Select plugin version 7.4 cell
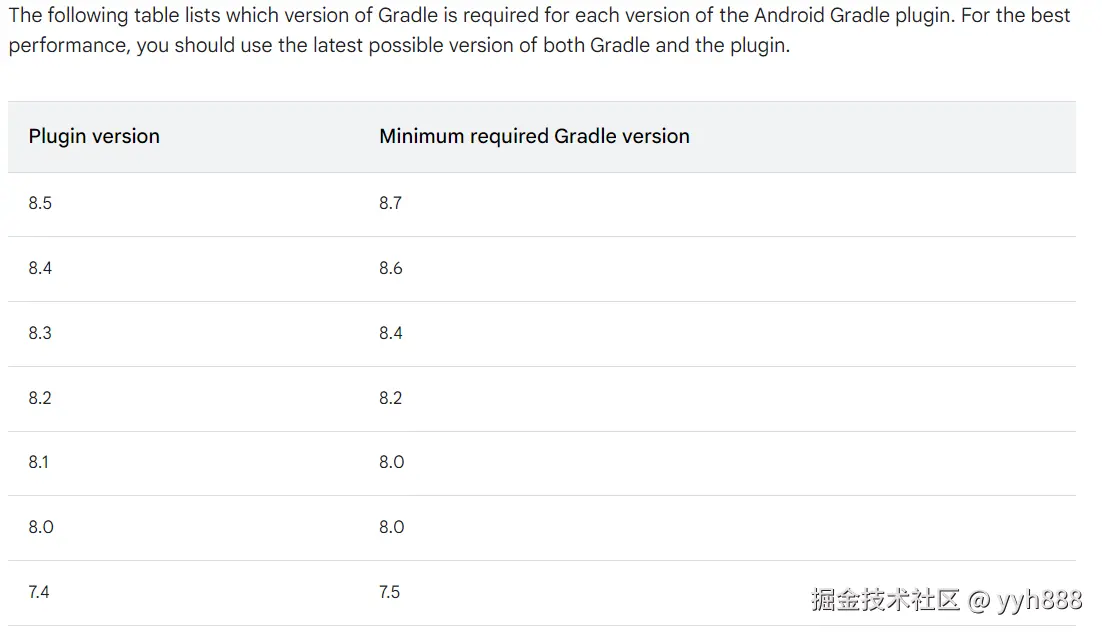This screenshot has width=1102, height=634. (39, 592)
